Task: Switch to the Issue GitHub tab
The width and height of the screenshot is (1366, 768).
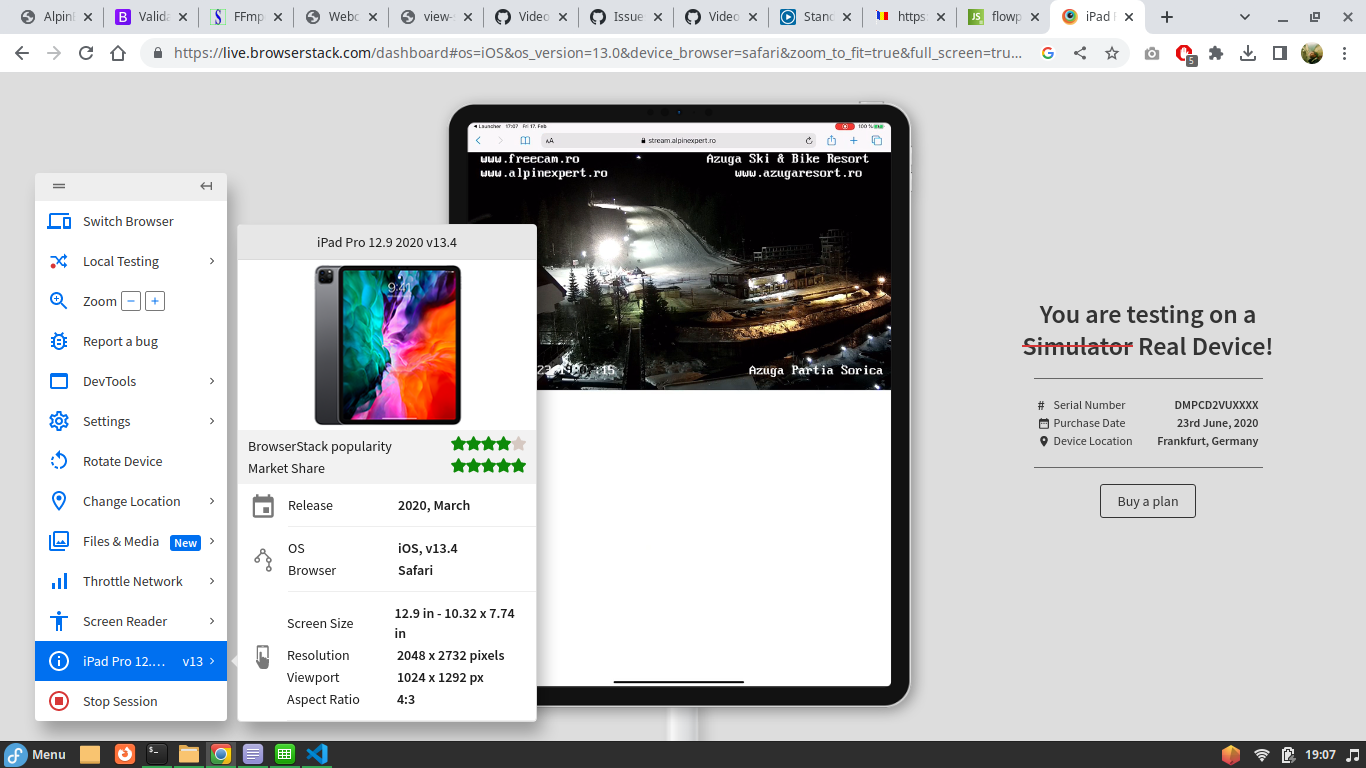Action: click(x=626, y=17)
